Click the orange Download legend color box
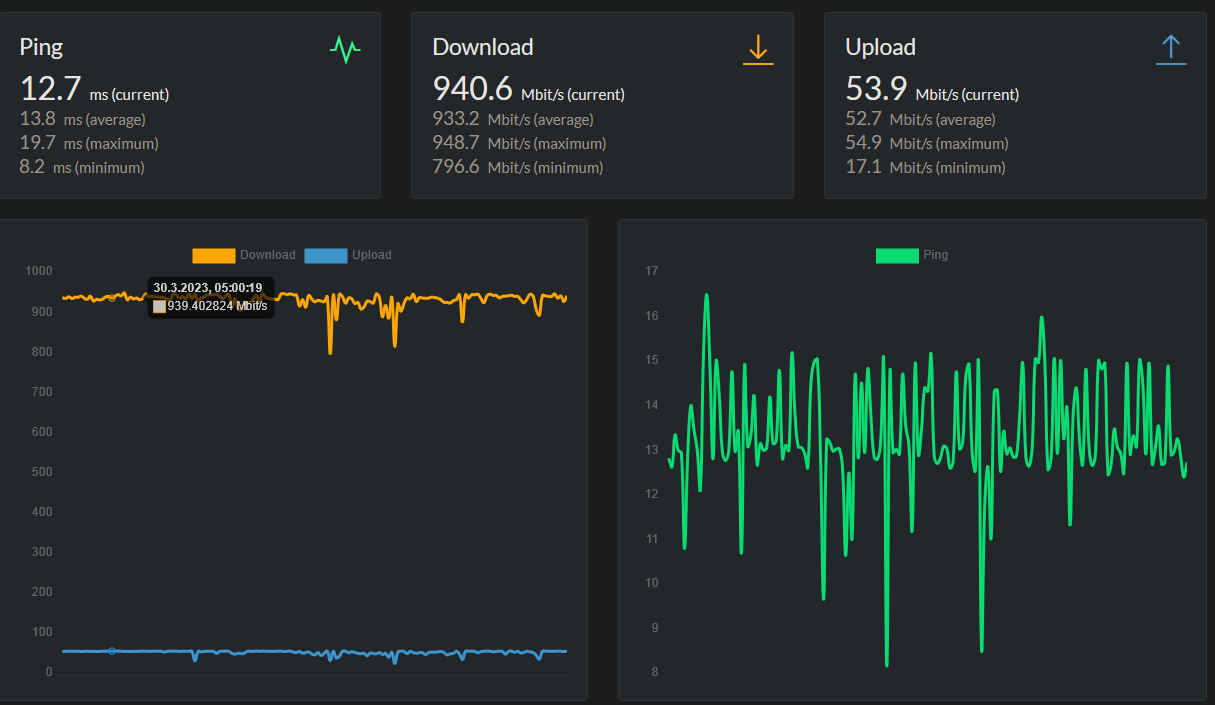 pyautogui.click(x=214, y=255)
